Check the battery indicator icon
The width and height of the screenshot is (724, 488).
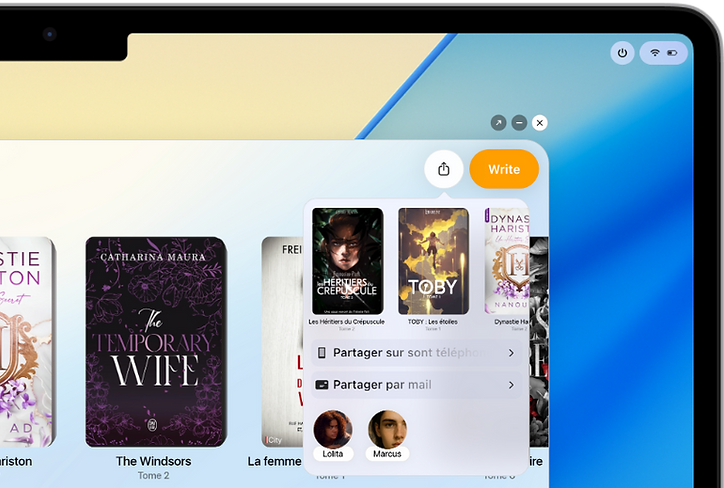672,53
